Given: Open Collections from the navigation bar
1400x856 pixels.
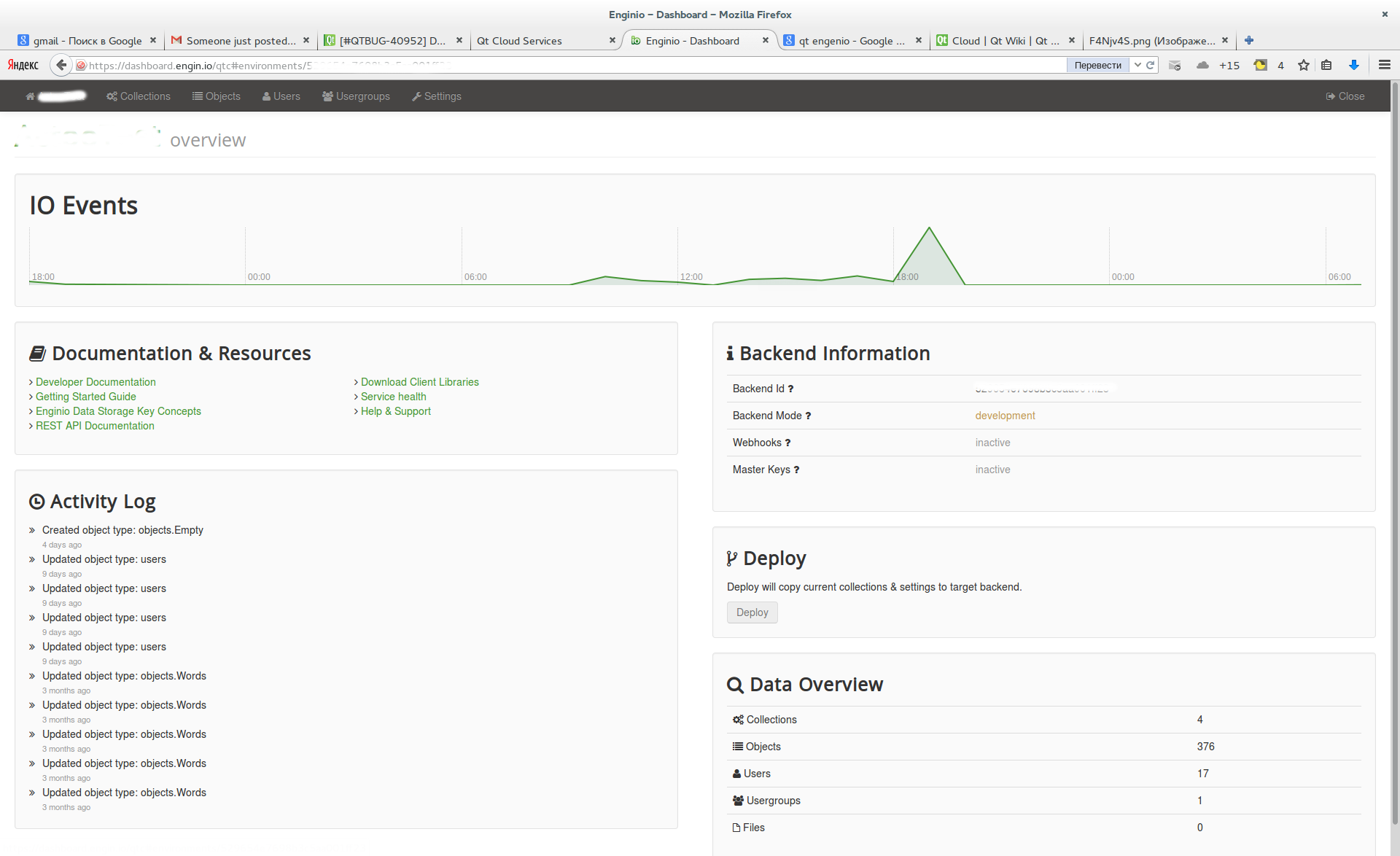Looking at the screenshot, I should click(139, 96).
